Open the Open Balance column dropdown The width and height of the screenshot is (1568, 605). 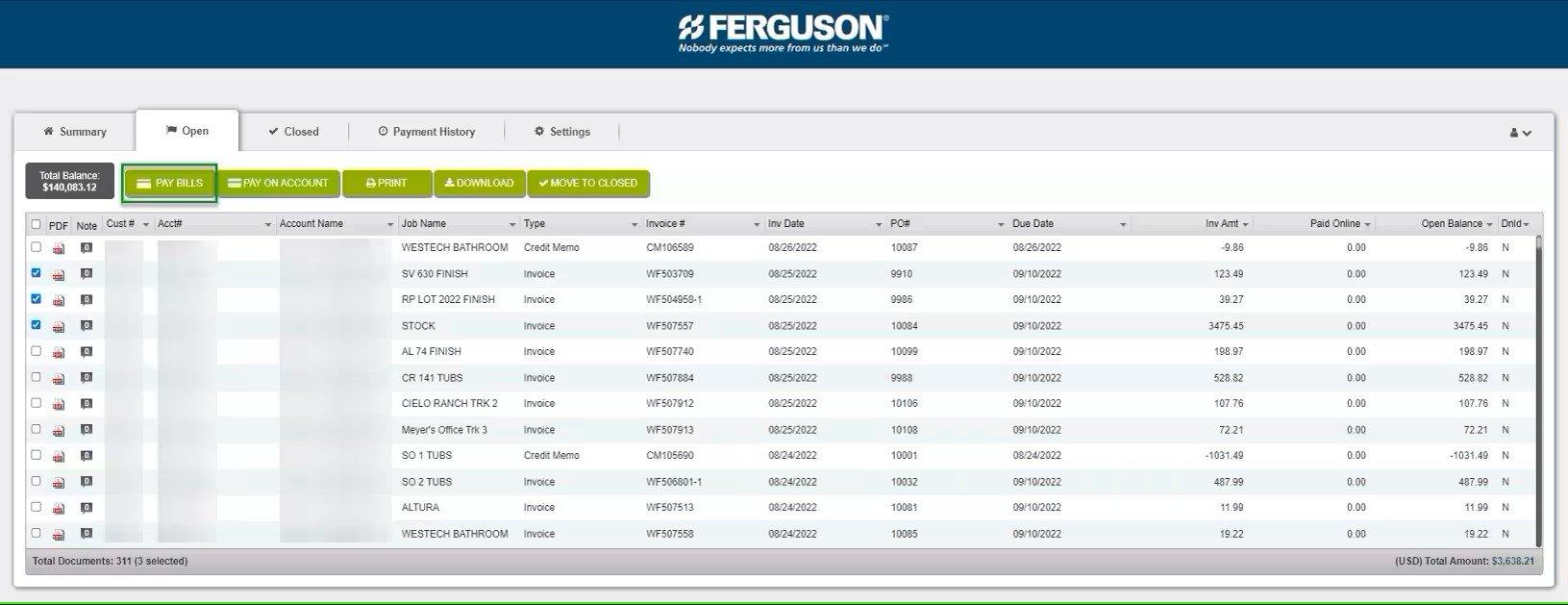[x=1489, y=224]
